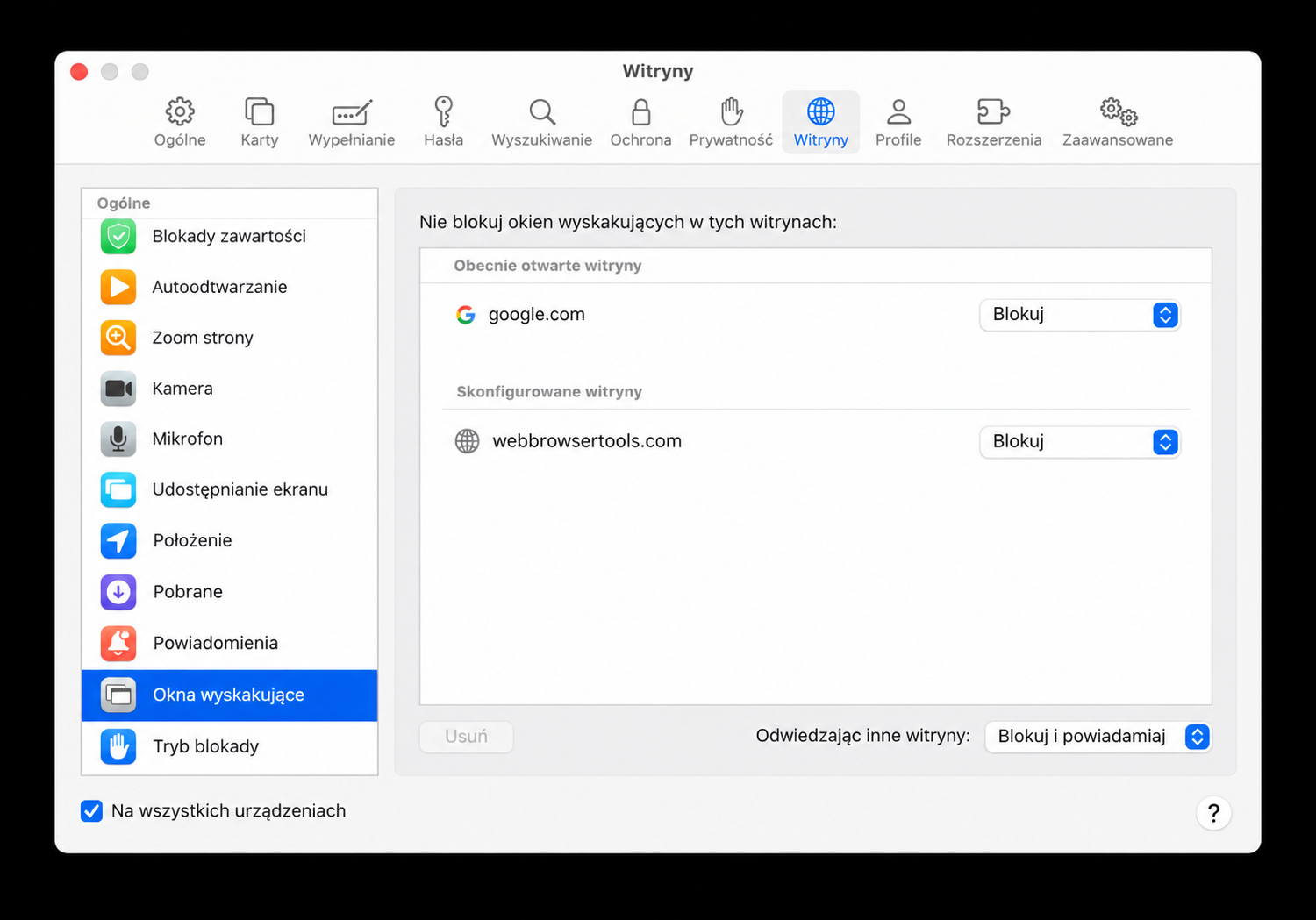Select the webbrowsertools.com row
Image resolution: width=1316 pixels, height=920 pixels.
coord(816,442)
